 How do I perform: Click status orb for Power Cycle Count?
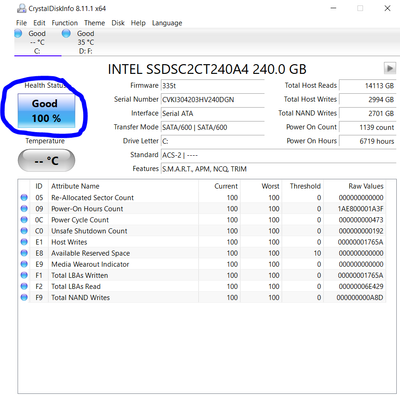[24, 220]
